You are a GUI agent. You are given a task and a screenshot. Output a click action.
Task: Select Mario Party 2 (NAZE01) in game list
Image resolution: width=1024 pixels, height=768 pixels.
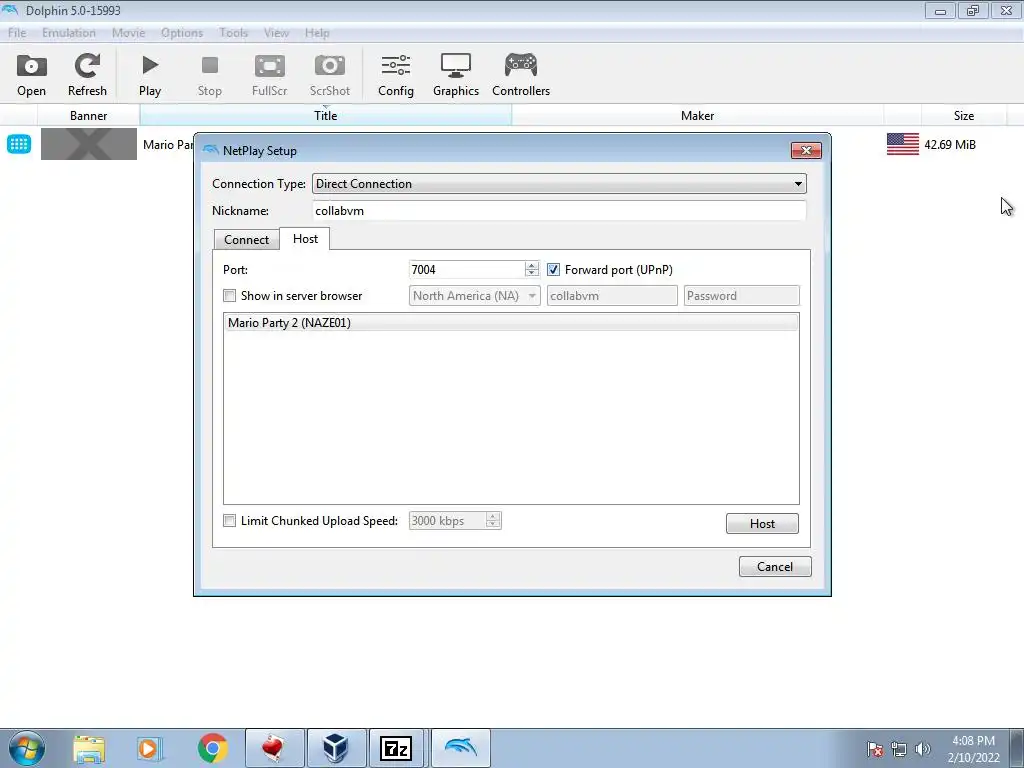511,323
